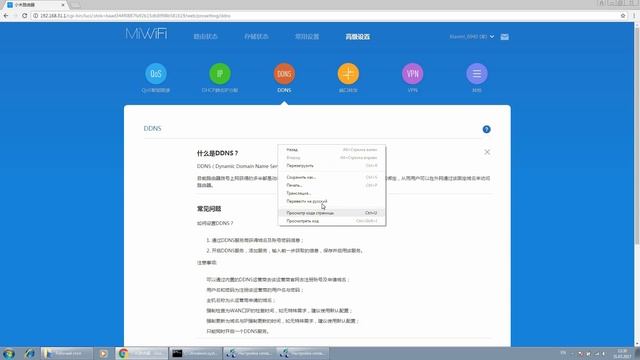Viewport: 640px width, 360px height.
Task: Bookmark page with the star icon
Action: click(623, 16)
